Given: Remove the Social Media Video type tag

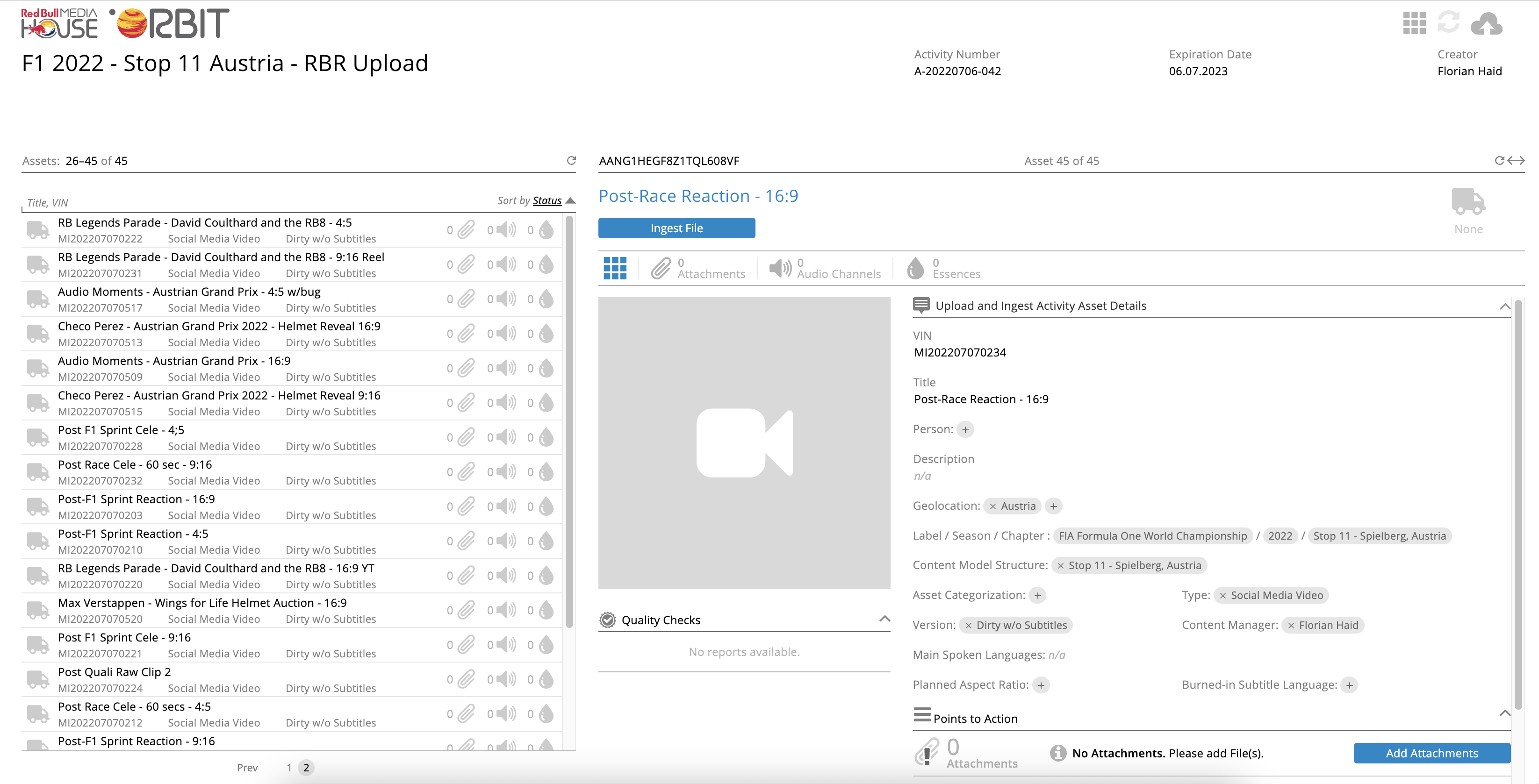Looking at the screenshot, I should pyautogui.click(x=1223, y=595).
